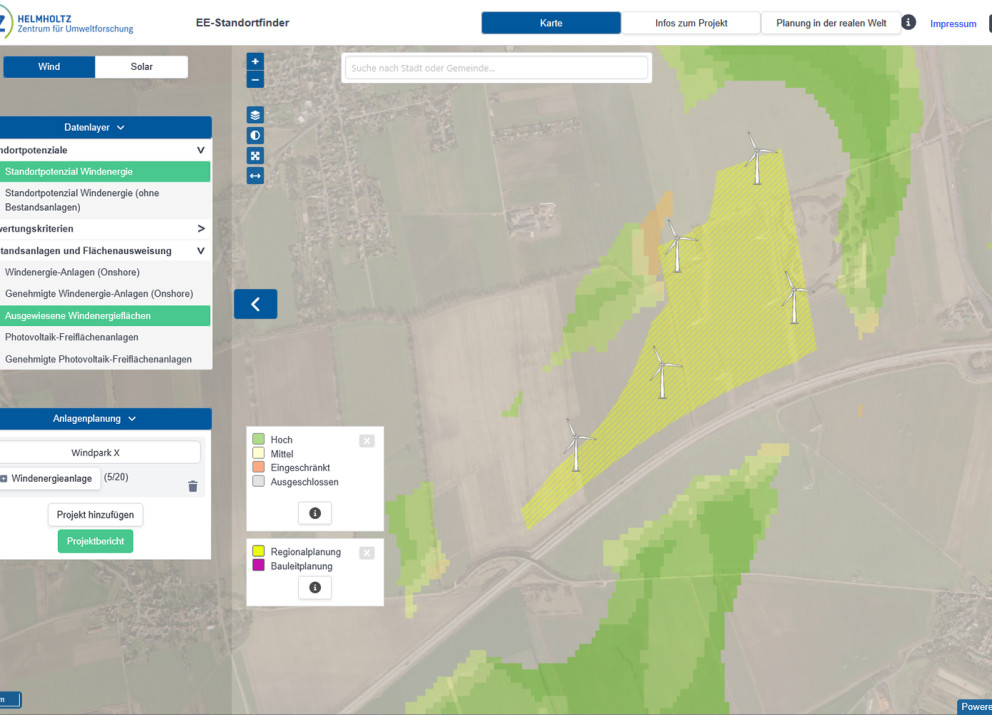
Task: Open the info icon beside Planung in der realen Welt
Action: tap(908, 23)
